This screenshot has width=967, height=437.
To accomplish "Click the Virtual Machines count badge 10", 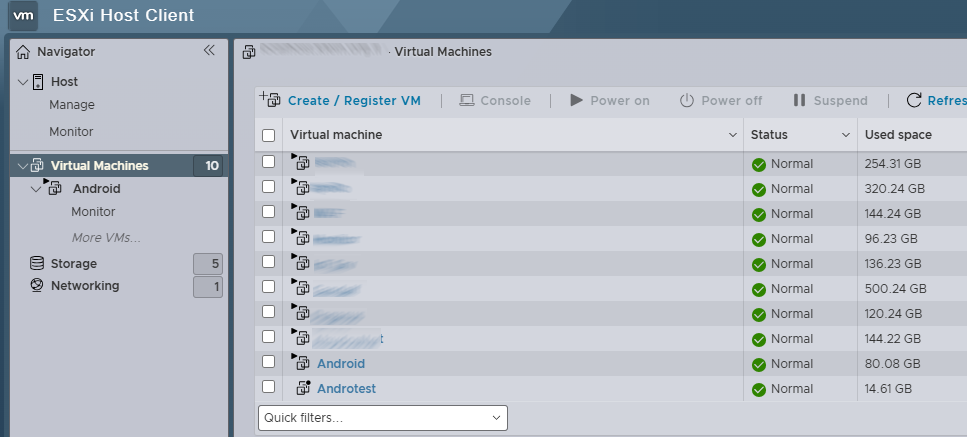I will coord(208,166).
